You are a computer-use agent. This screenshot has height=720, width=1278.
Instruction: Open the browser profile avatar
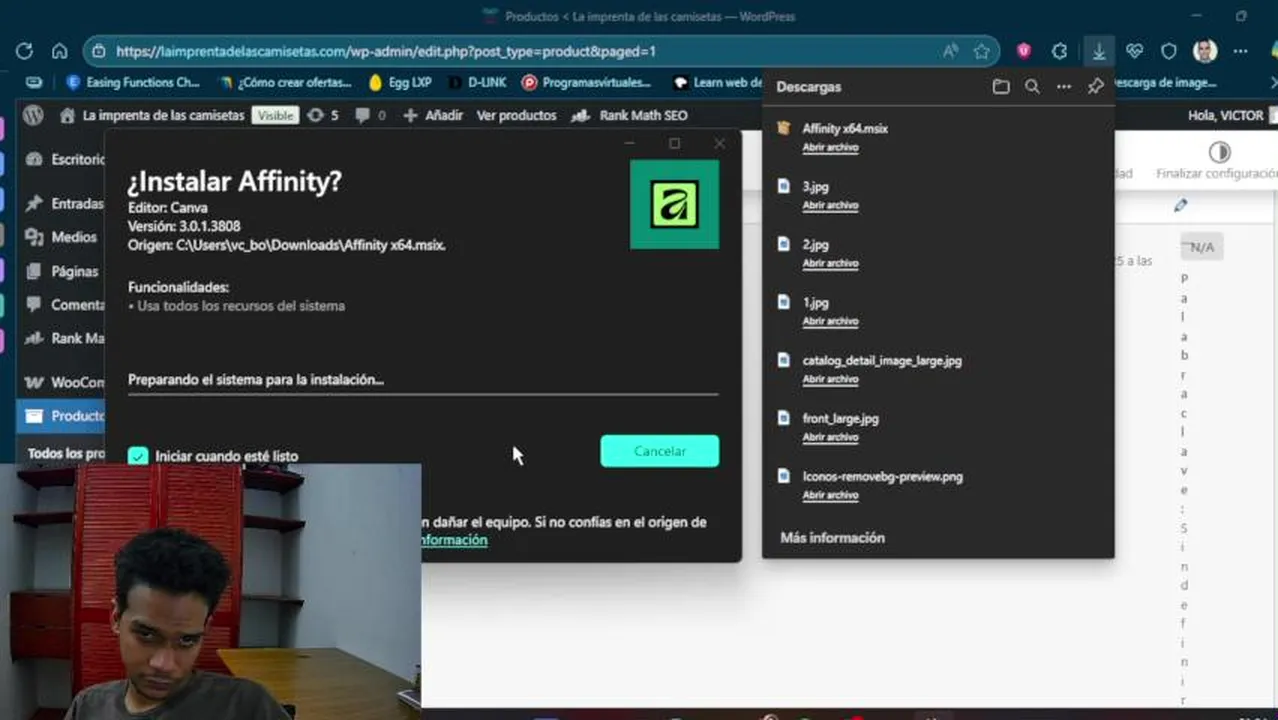pyautogui.click(x=1205, y=51)
